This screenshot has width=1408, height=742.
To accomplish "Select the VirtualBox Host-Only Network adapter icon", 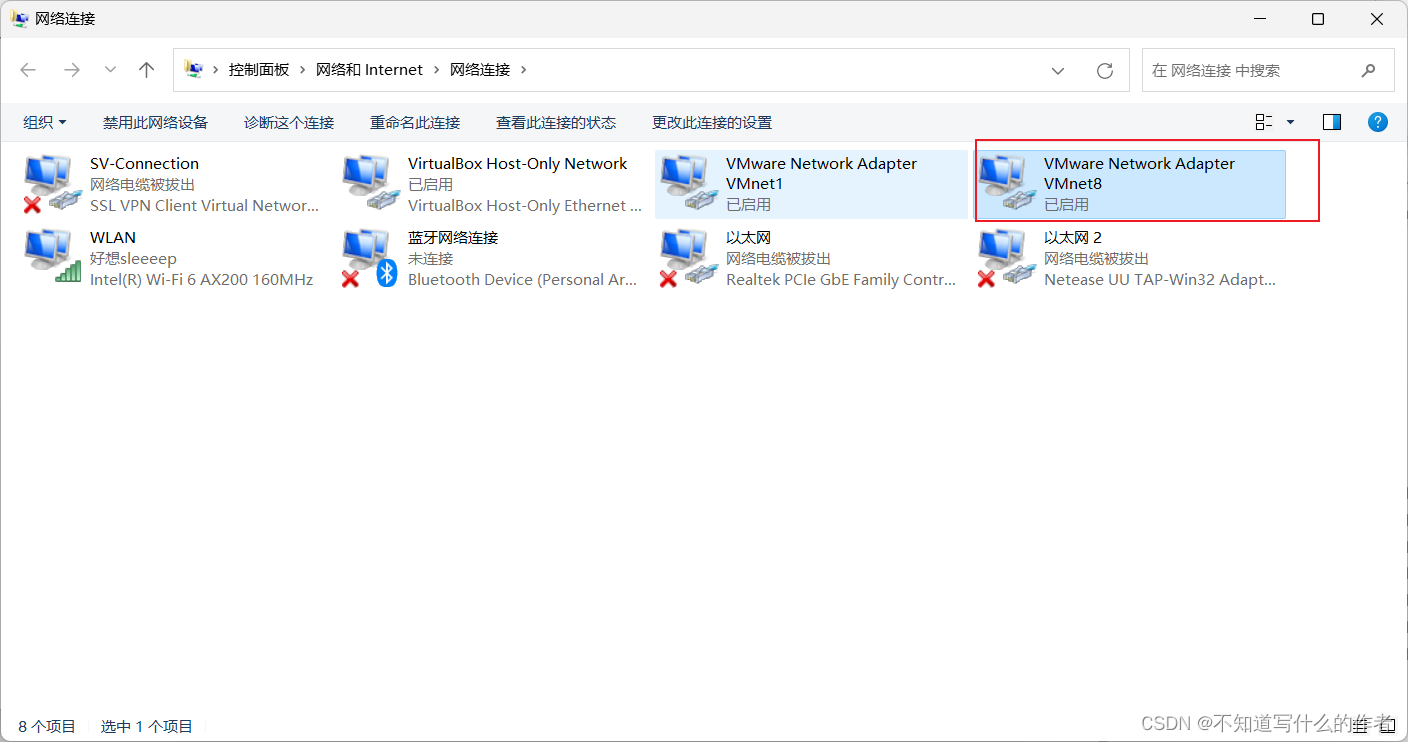I will click(370, 183).
